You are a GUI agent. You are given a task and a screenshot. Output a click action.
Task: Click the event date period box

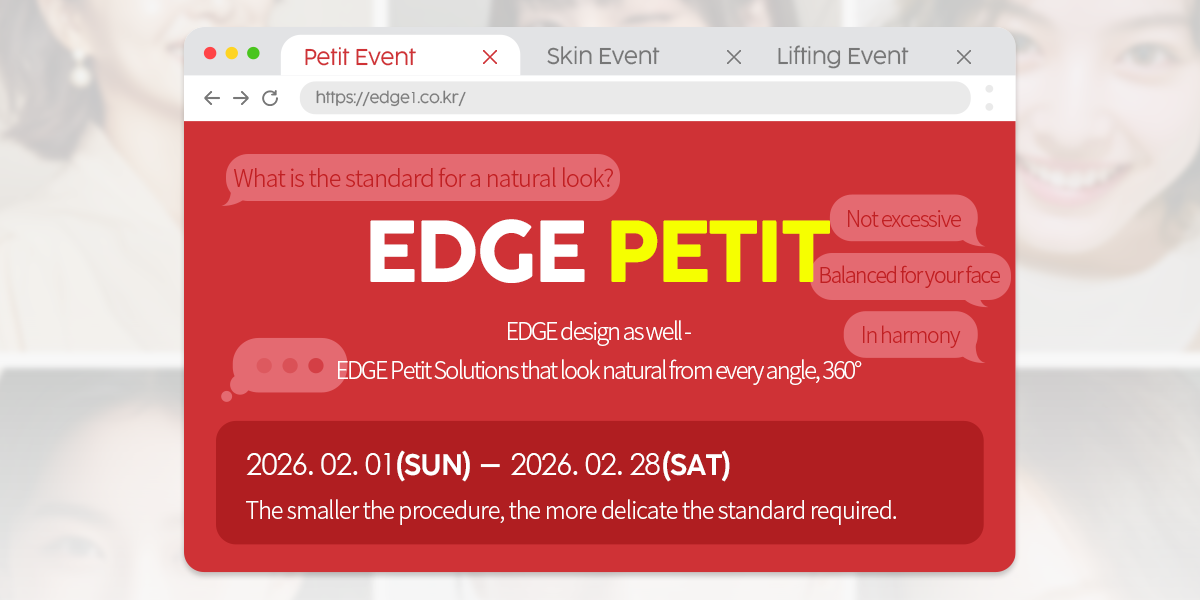pos(599,482)
